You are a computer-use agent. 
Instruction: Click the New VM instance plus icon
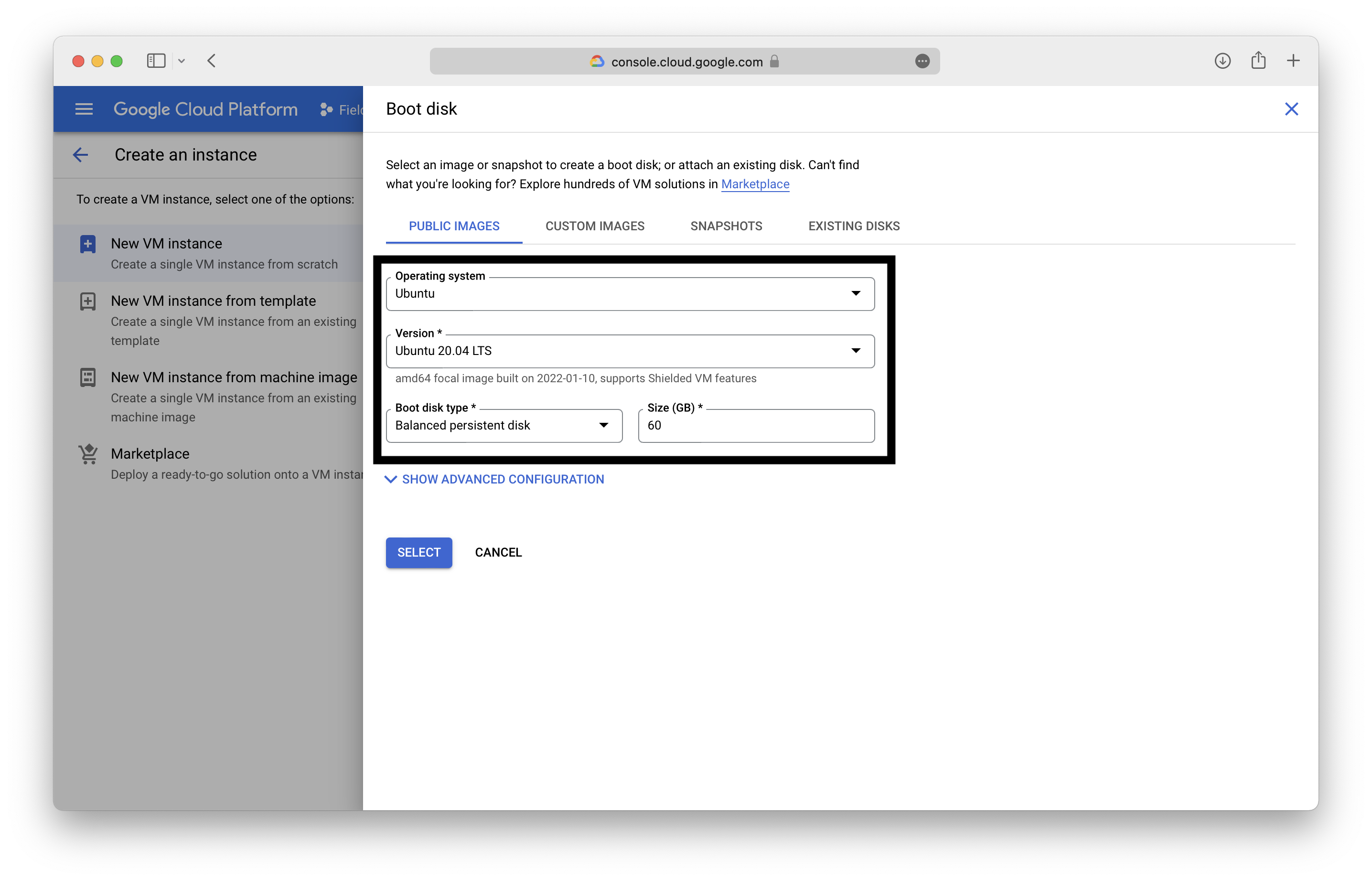(87, 244)
